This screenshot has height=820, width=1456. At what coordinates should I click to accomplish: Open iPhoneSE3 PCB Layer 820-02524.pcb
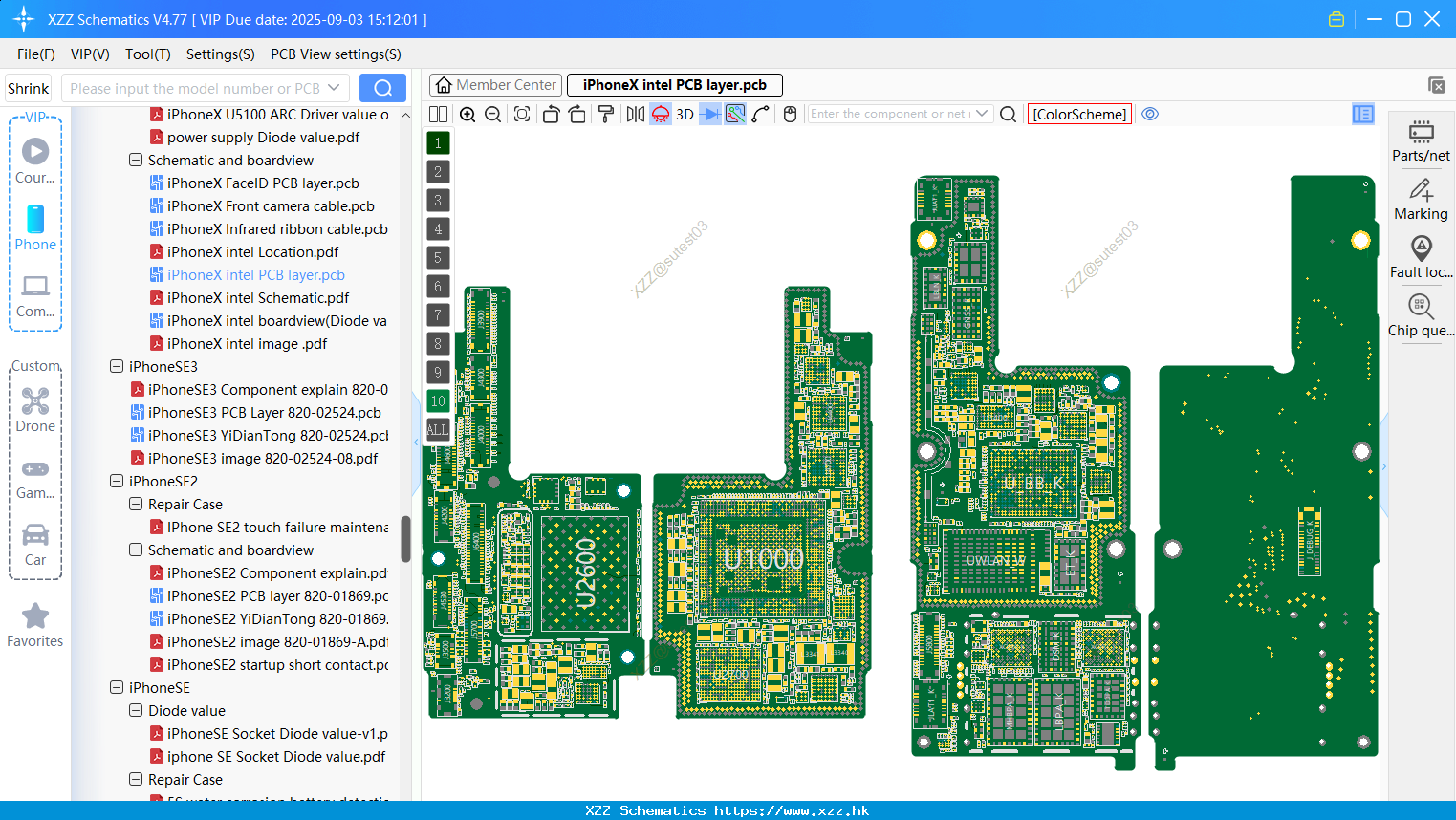[255, 412]
